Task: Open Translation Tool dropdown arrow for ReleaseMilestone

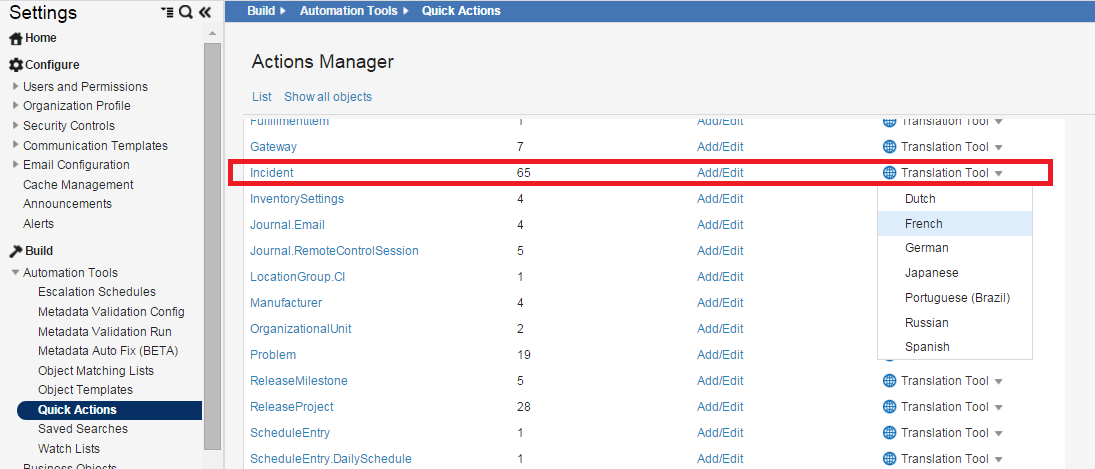Action: 999,382
